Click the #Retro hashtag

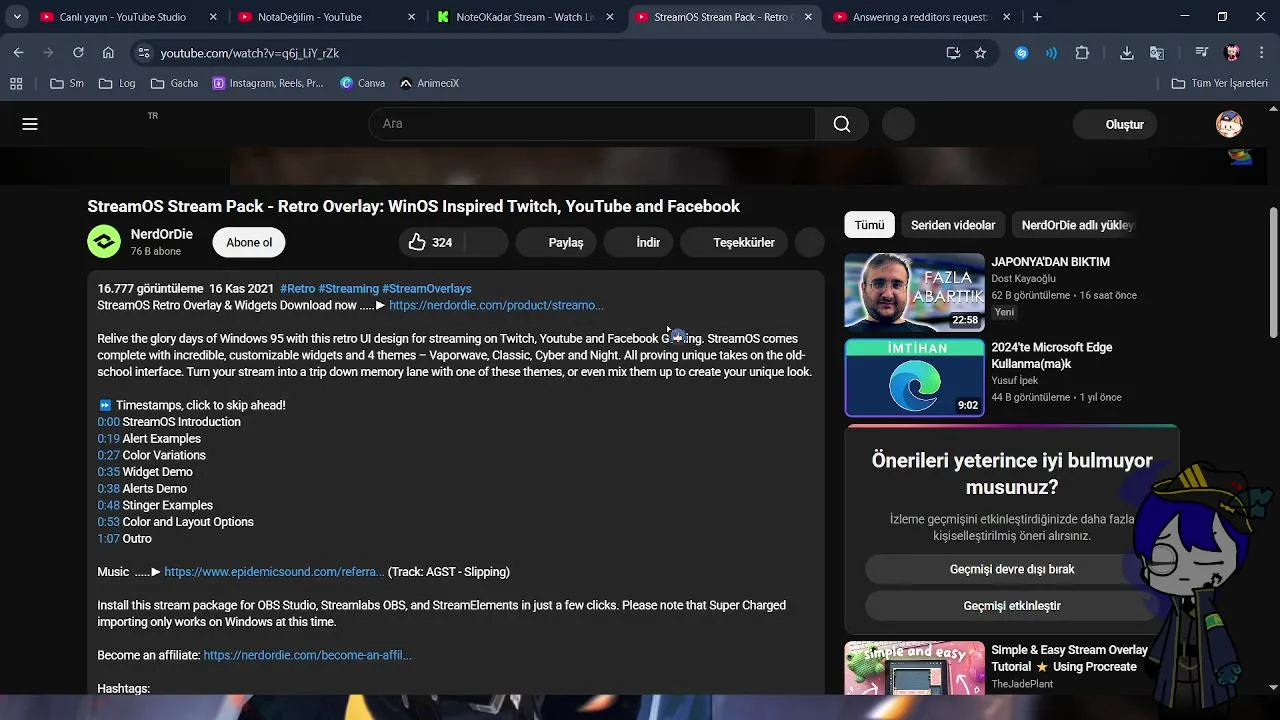point(297,288)
